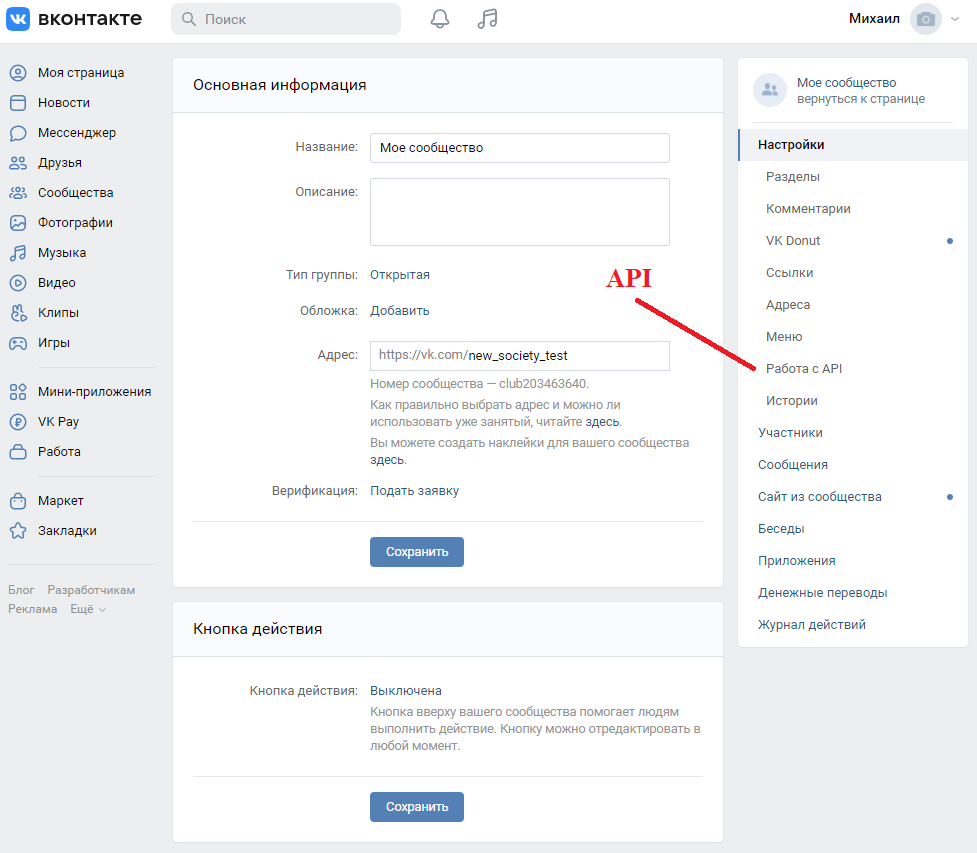
Task: Click the Сохранить button under Основная информация
Action: coord(416,552)
